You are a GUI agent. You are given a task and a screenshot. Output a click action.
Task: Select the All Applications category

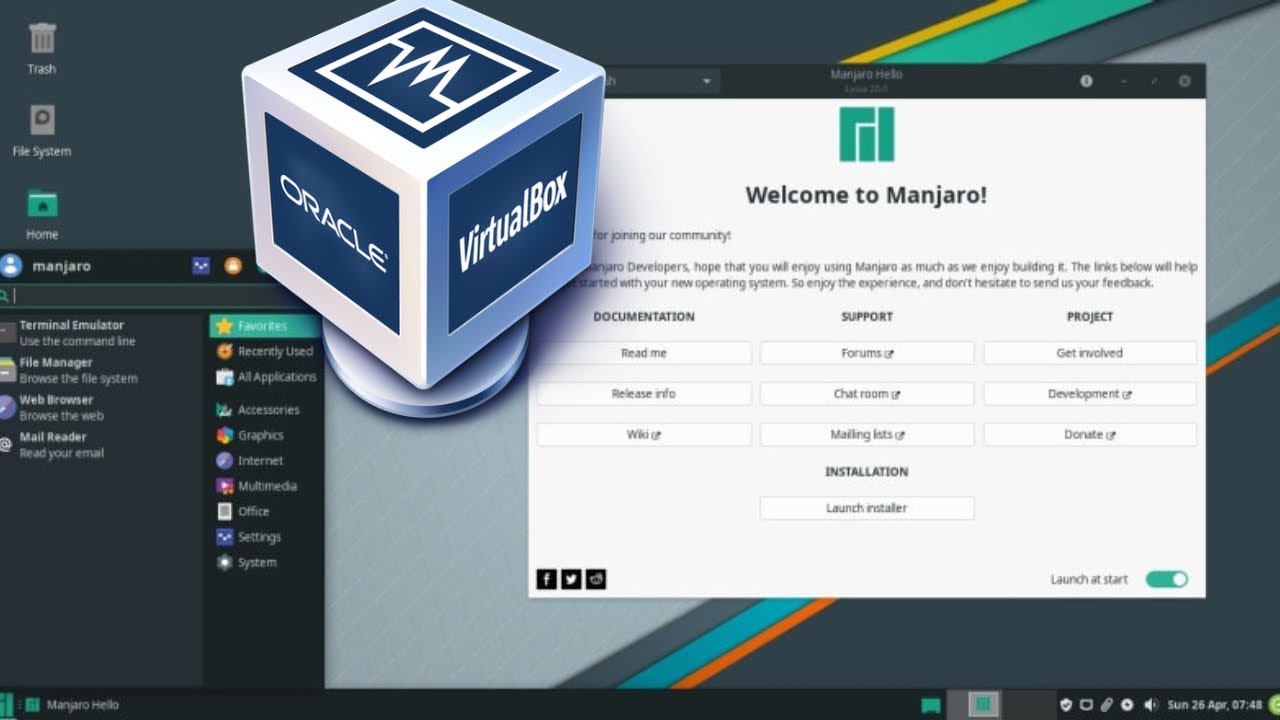[x=265, y=377]
